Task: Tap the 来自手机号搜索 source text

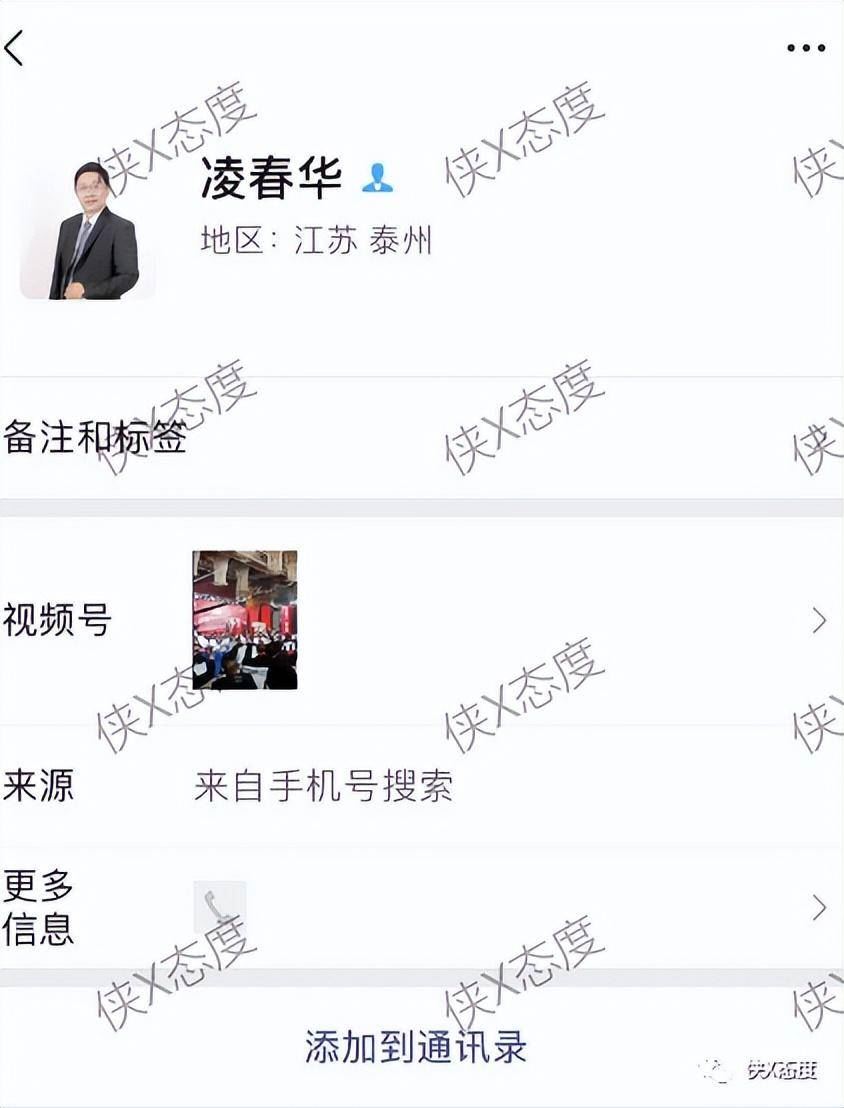Action: tap(323, 785)
